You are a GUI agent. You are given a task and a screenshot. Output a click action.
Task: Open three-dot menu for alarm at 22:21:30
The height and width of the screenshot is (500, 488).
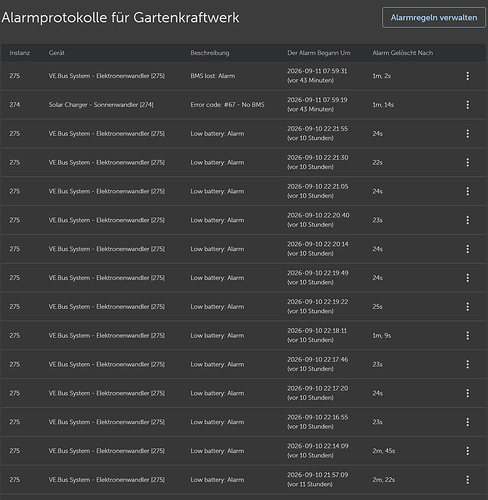coord(468,162)
